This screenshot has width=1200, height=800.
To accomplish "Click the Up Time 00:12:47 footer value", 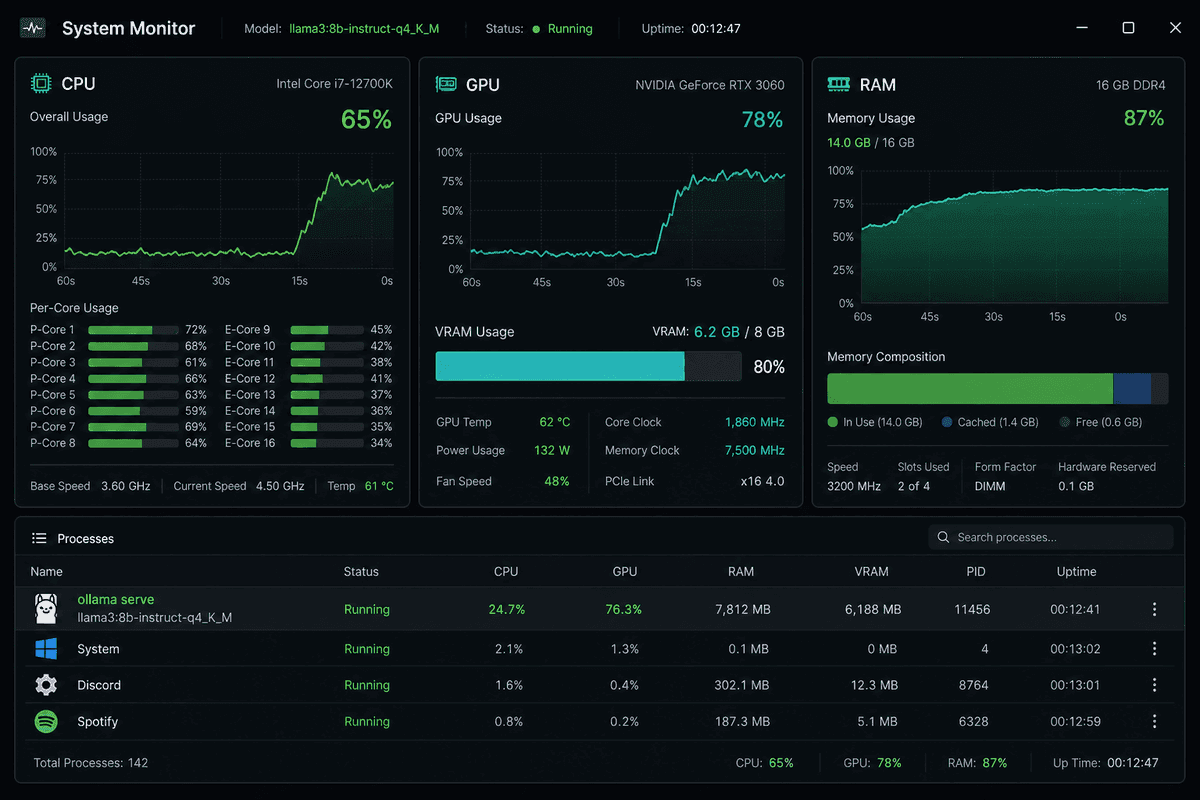I will [x=1133, y=763].
